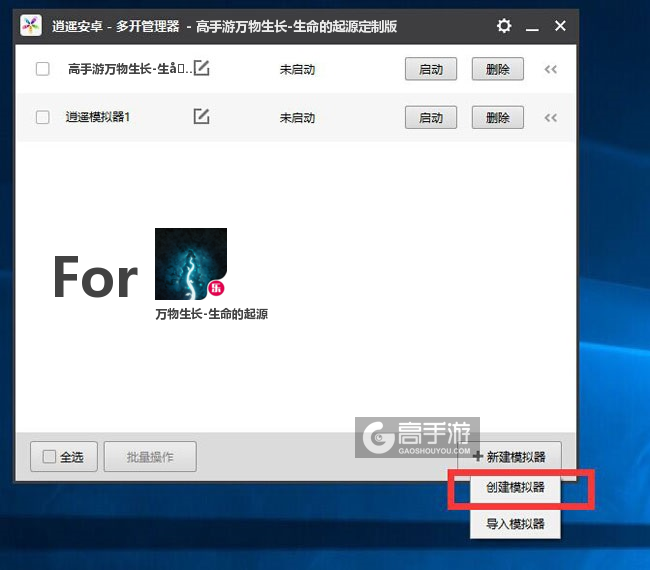Open the 新建模拟器 dropdown button

tap(509, 457)
